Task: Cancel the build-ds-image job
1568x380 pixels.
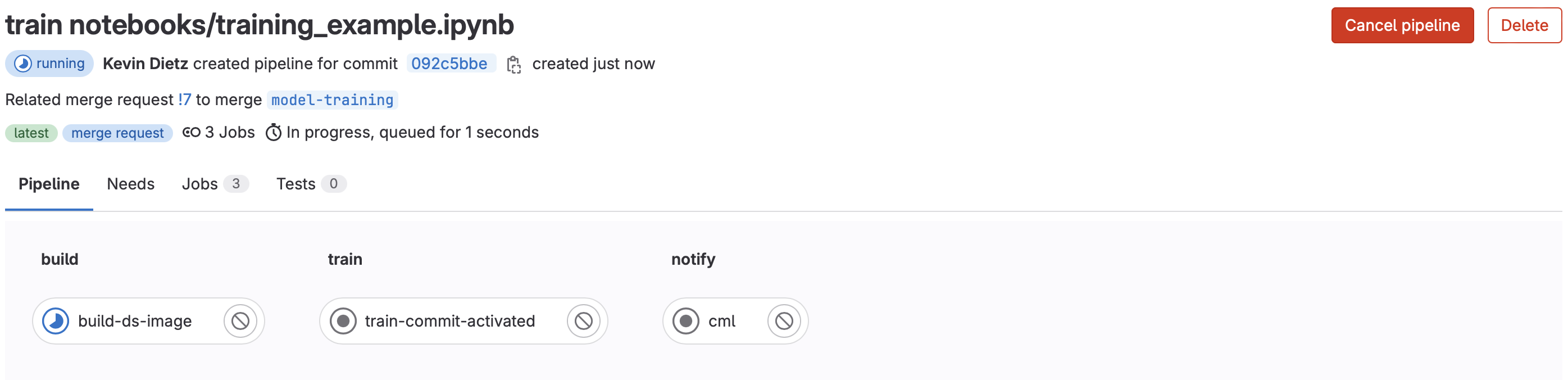Action: 240,321
